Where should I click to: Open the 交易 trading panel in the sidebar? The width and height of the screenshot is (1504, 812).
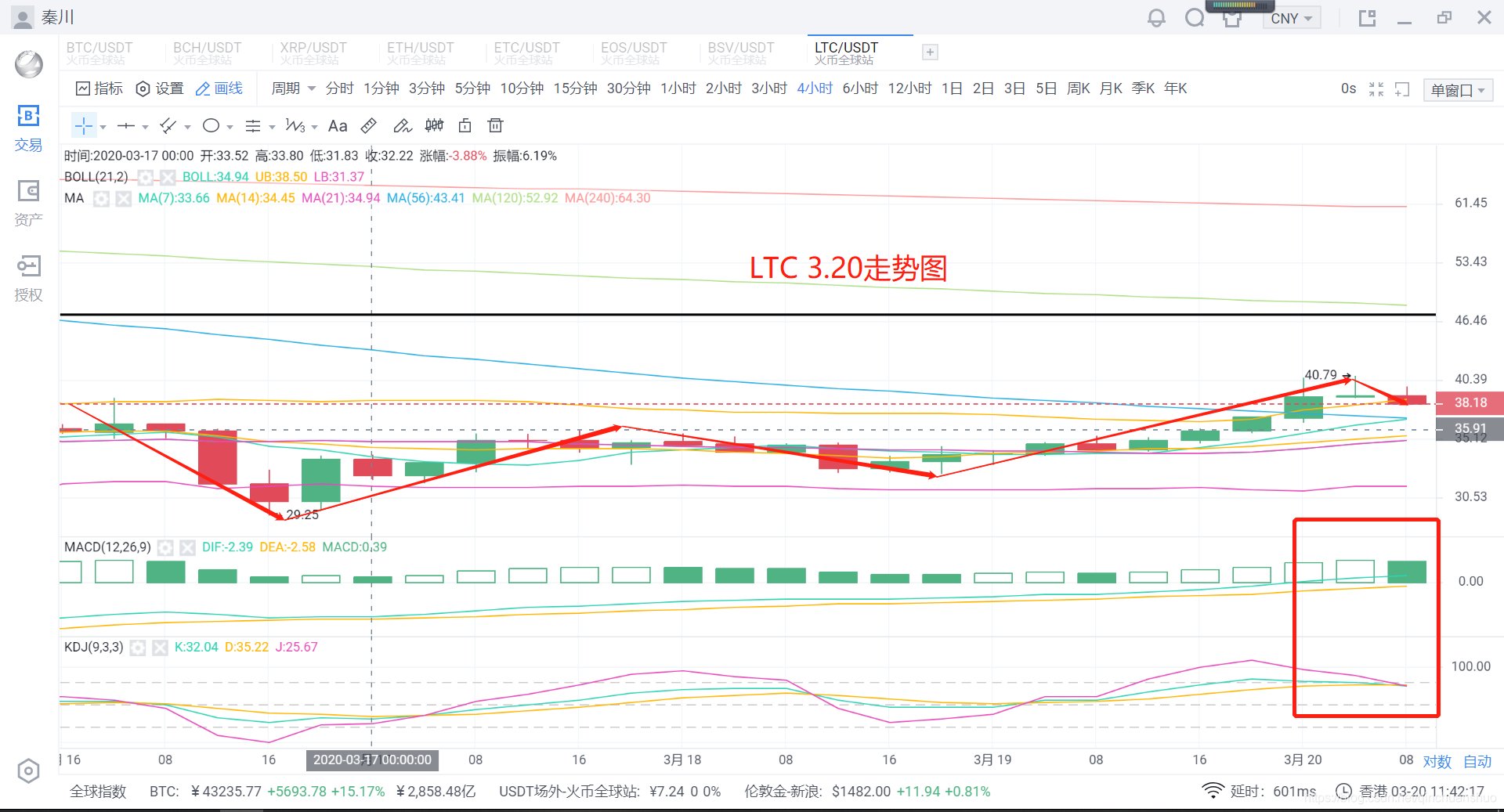click(x=28, y=128)
